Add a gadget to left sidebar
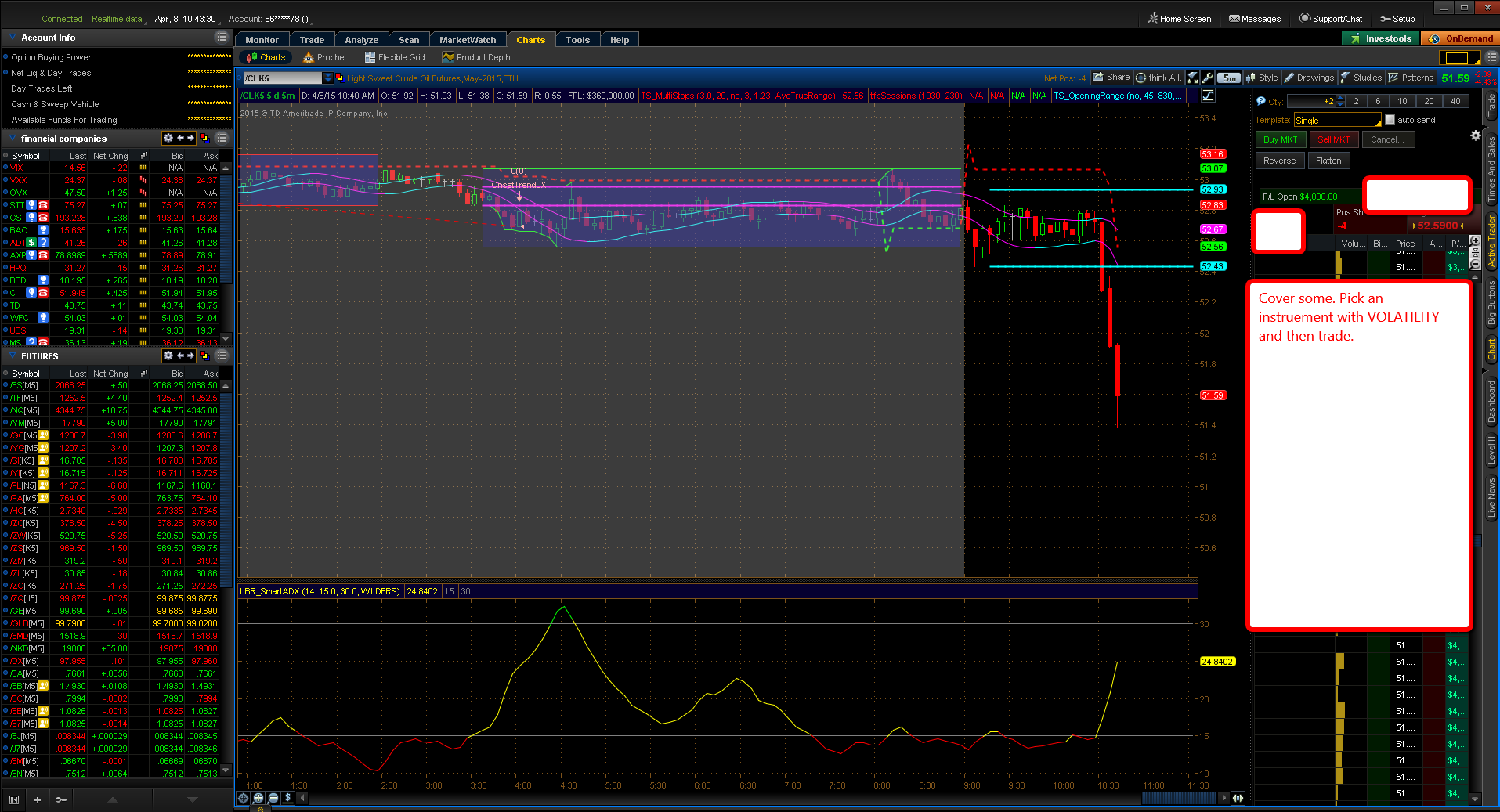Viewport: 1500px width, 812px height. (37, 799)
